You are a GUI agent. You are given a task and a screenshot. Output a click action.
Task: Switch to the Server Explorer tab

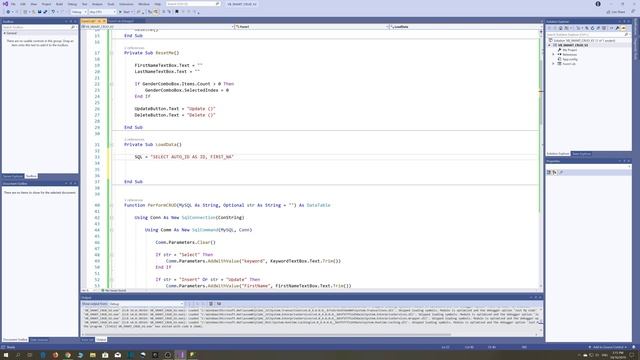13,176
